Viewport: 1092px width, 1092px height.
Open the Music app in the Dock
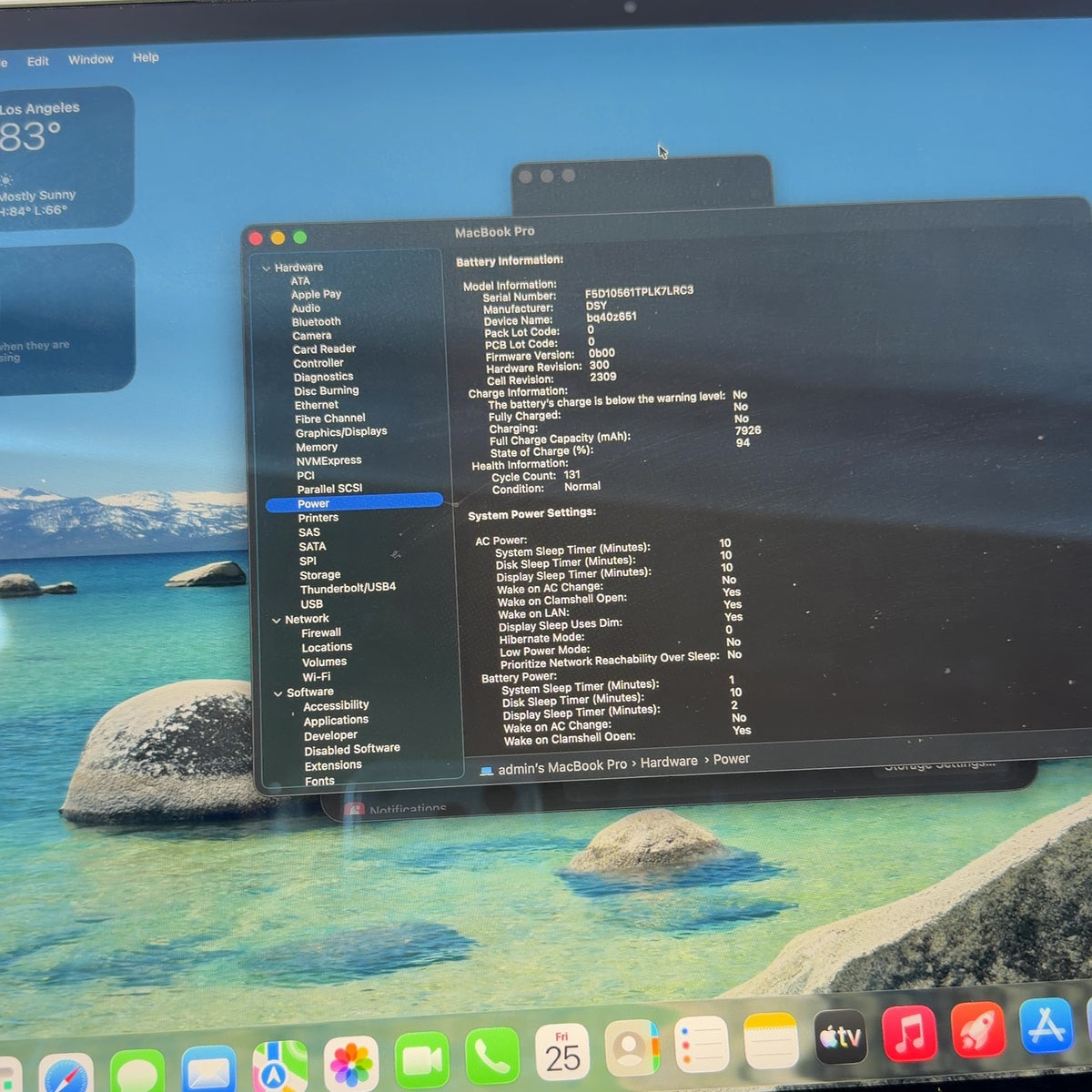[x=909, y=1033]
